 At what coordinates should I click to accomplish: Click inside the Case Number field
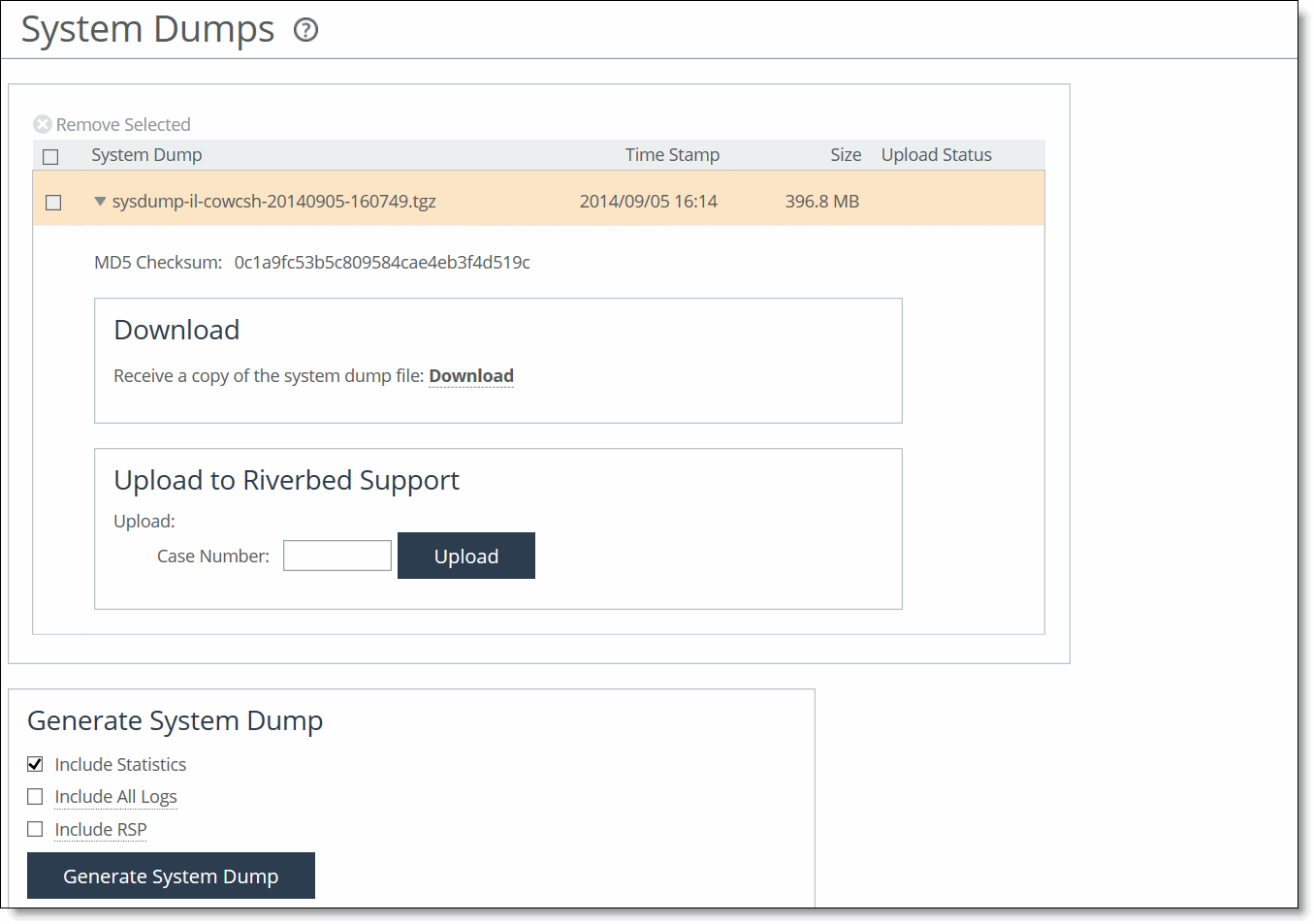[337, 555]
